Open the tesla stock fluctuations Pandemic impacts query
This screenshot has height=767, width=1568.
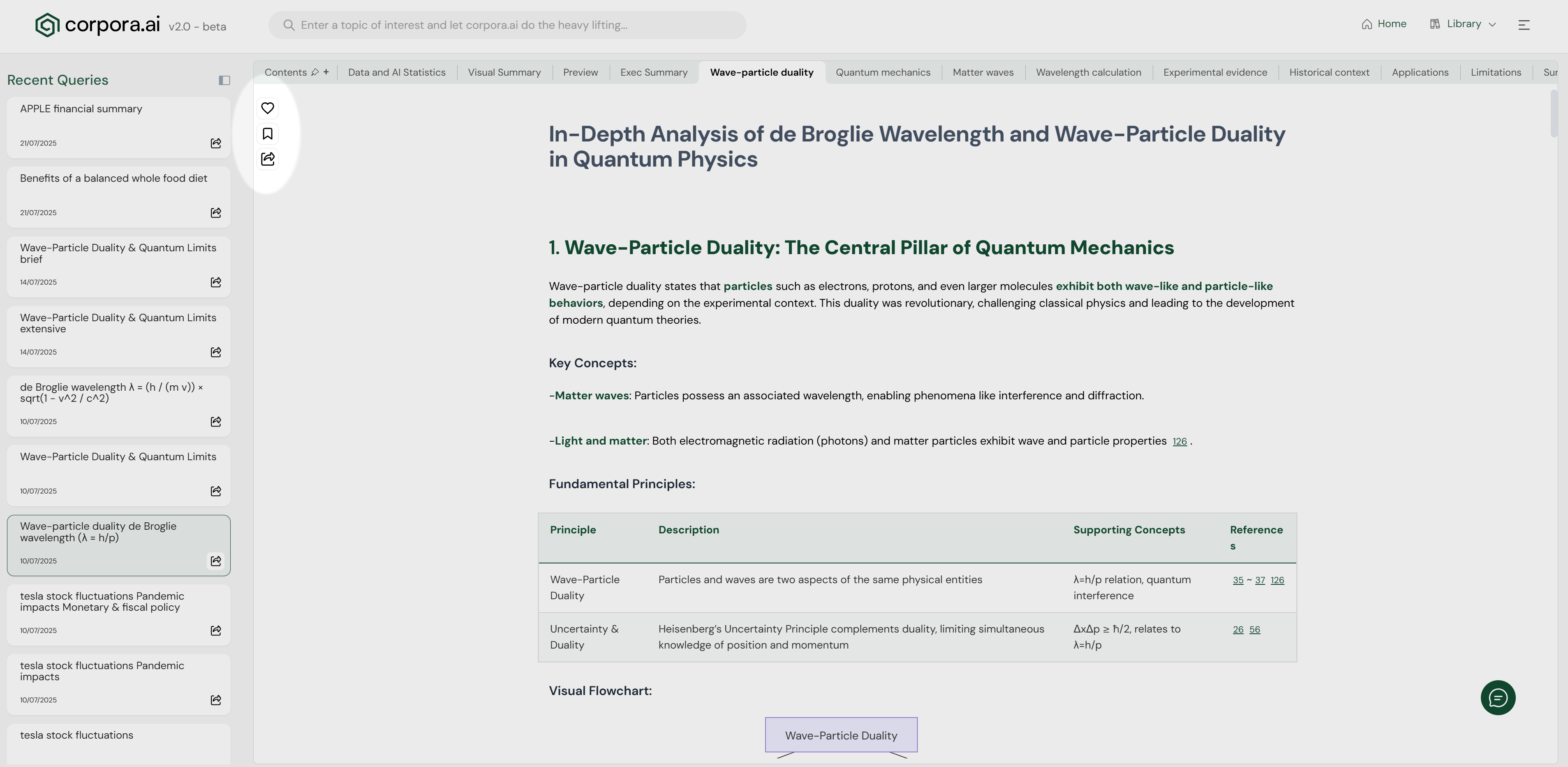[102, 671]
